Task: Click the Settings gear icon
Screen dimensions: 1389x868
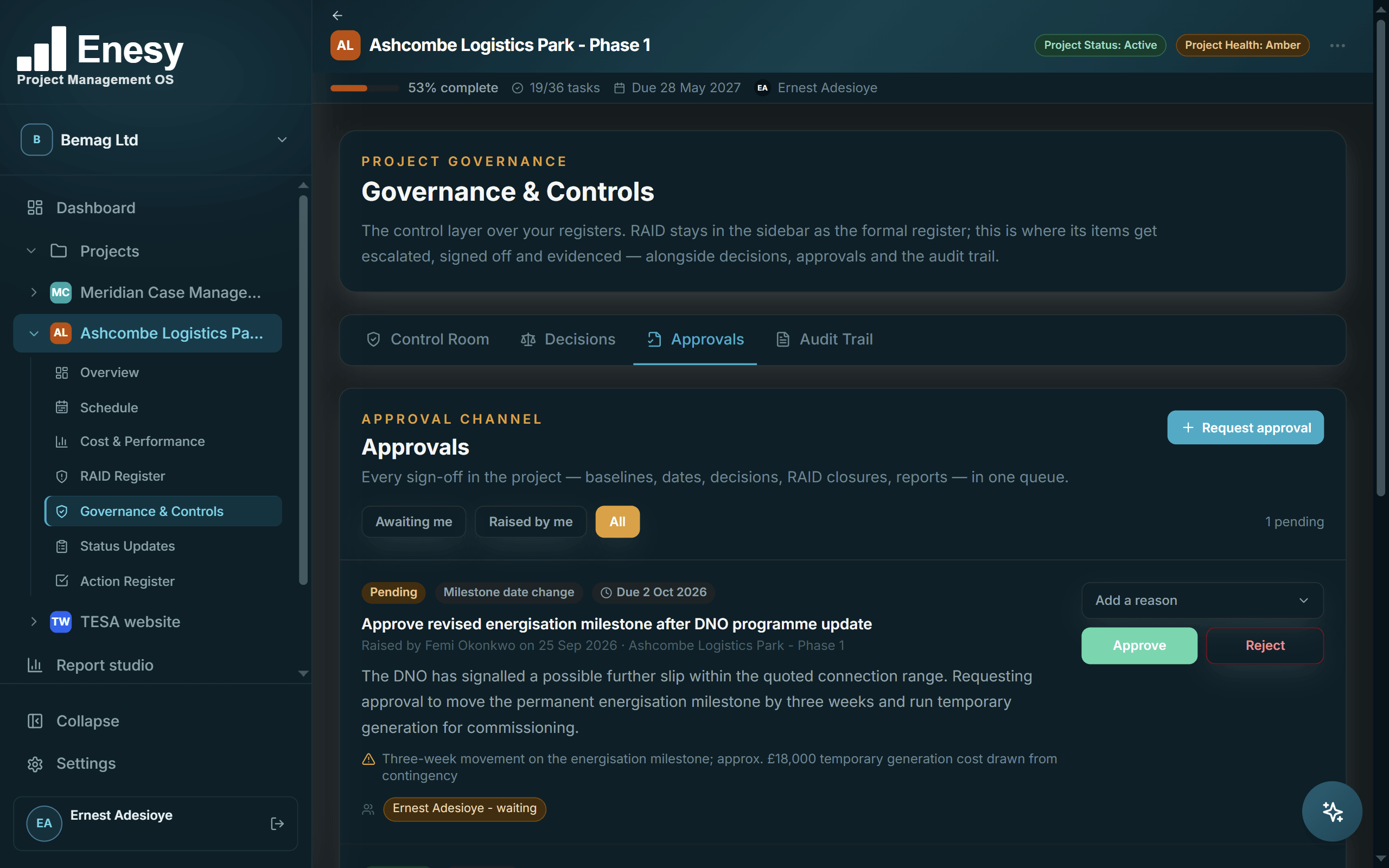Action: coord(35,764)
